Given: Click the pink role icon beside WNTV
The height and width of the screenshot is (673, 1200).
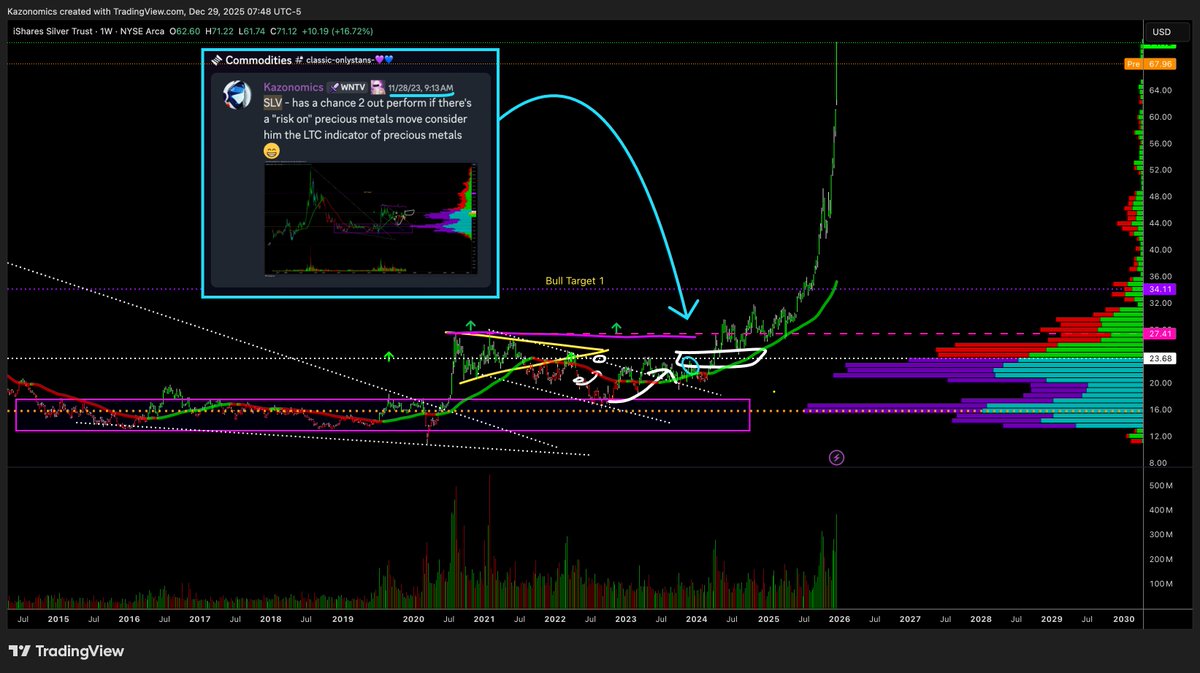Looking at the screenshot, I should pos(378,87).
